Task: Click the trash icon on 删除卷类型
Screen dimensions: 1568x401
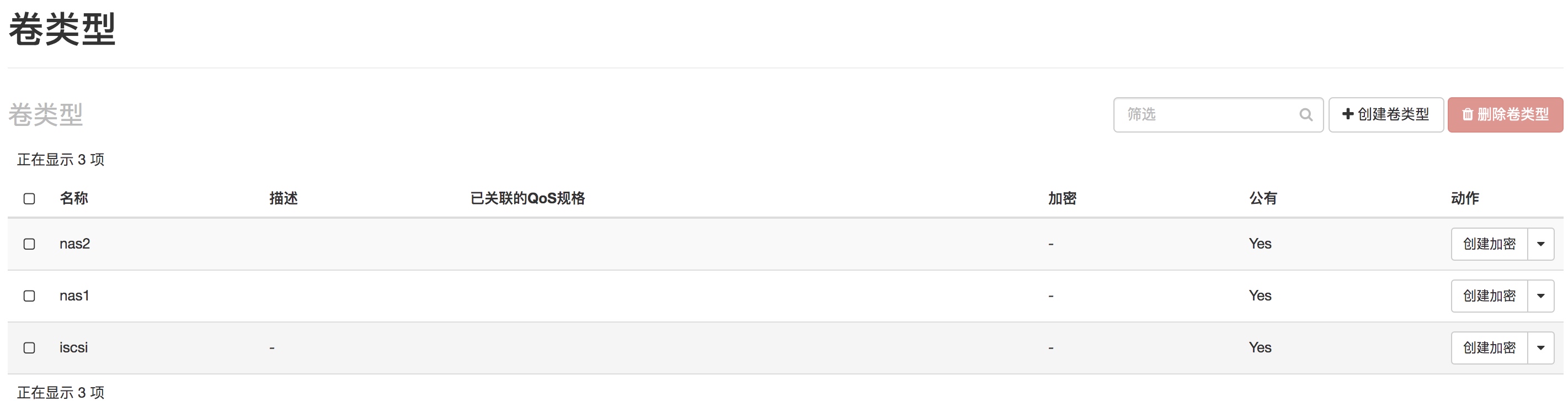Action: click(x=1467, y=114)
